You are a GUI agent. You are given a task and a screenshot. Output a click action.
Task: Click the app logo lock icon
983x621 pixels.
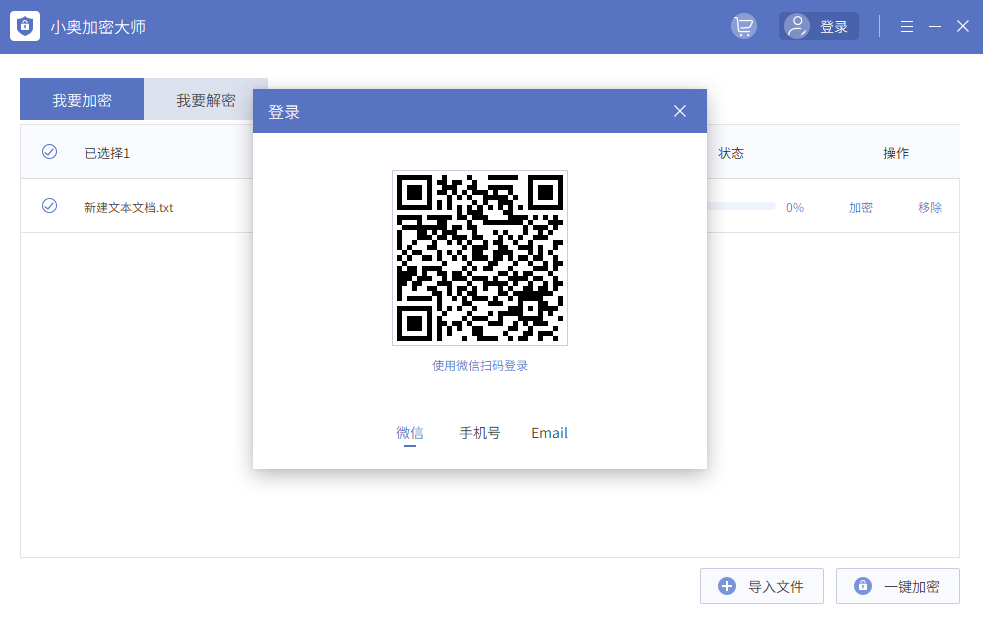[25, 27]
